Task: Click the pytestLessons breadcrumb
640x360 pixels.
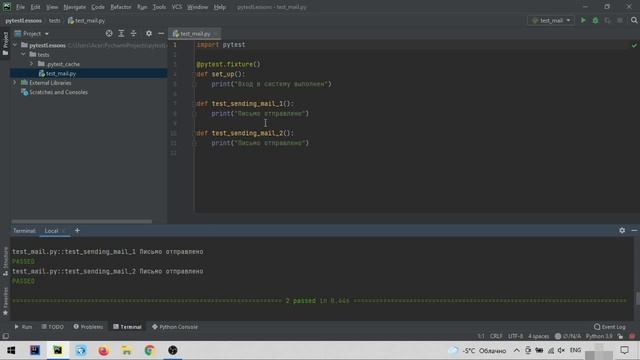Action: 24,20
